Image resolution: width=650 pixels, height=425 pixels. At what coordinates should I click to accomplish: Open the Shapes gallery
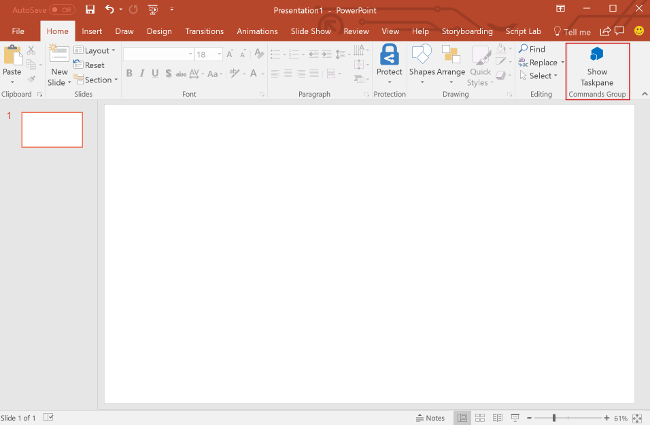coord(422,64)
